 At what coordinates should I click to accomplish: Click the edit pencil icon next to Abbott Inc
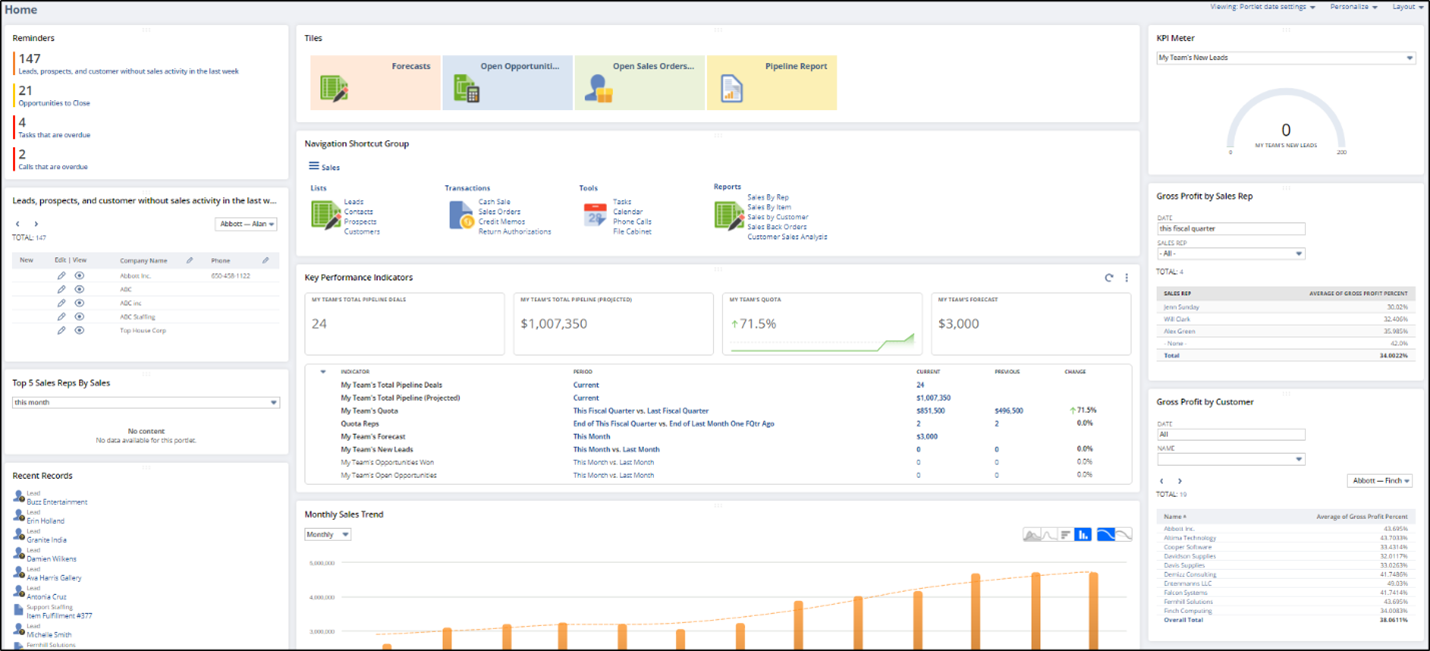click(x=60, y=275)
